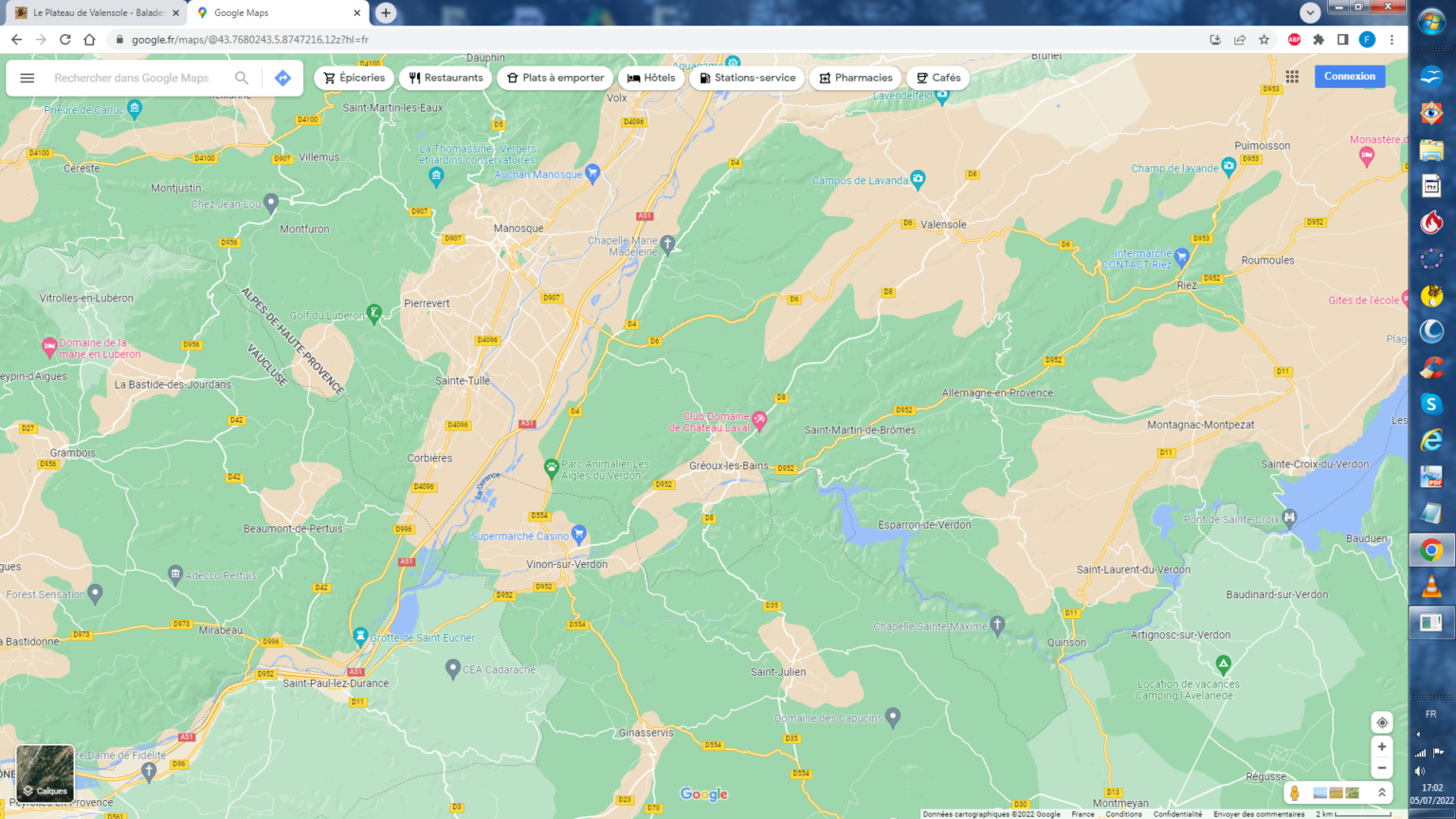Select the Campos de Lavanda photo pin
Viewport: 1456px width, 819px height.
pyautogui.click(x=918, y=178)
